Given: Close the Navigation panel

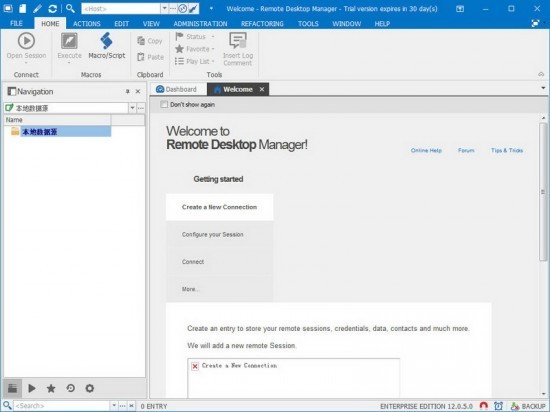Looking at the screenshot, I should click(138, 91).
